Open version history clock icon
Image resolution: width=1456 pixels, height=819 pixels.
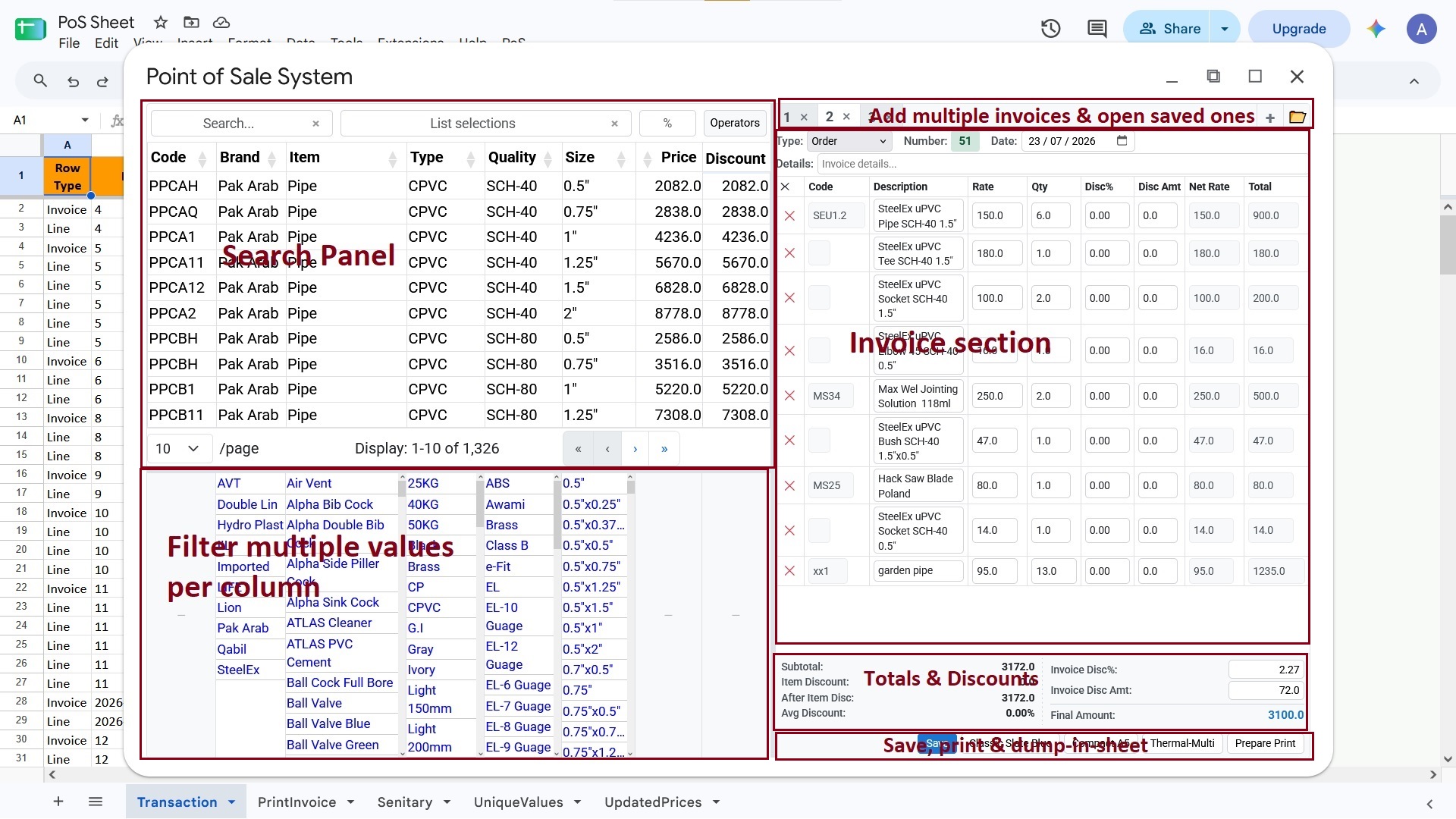pyautogui.click(x=1050, y=29)
